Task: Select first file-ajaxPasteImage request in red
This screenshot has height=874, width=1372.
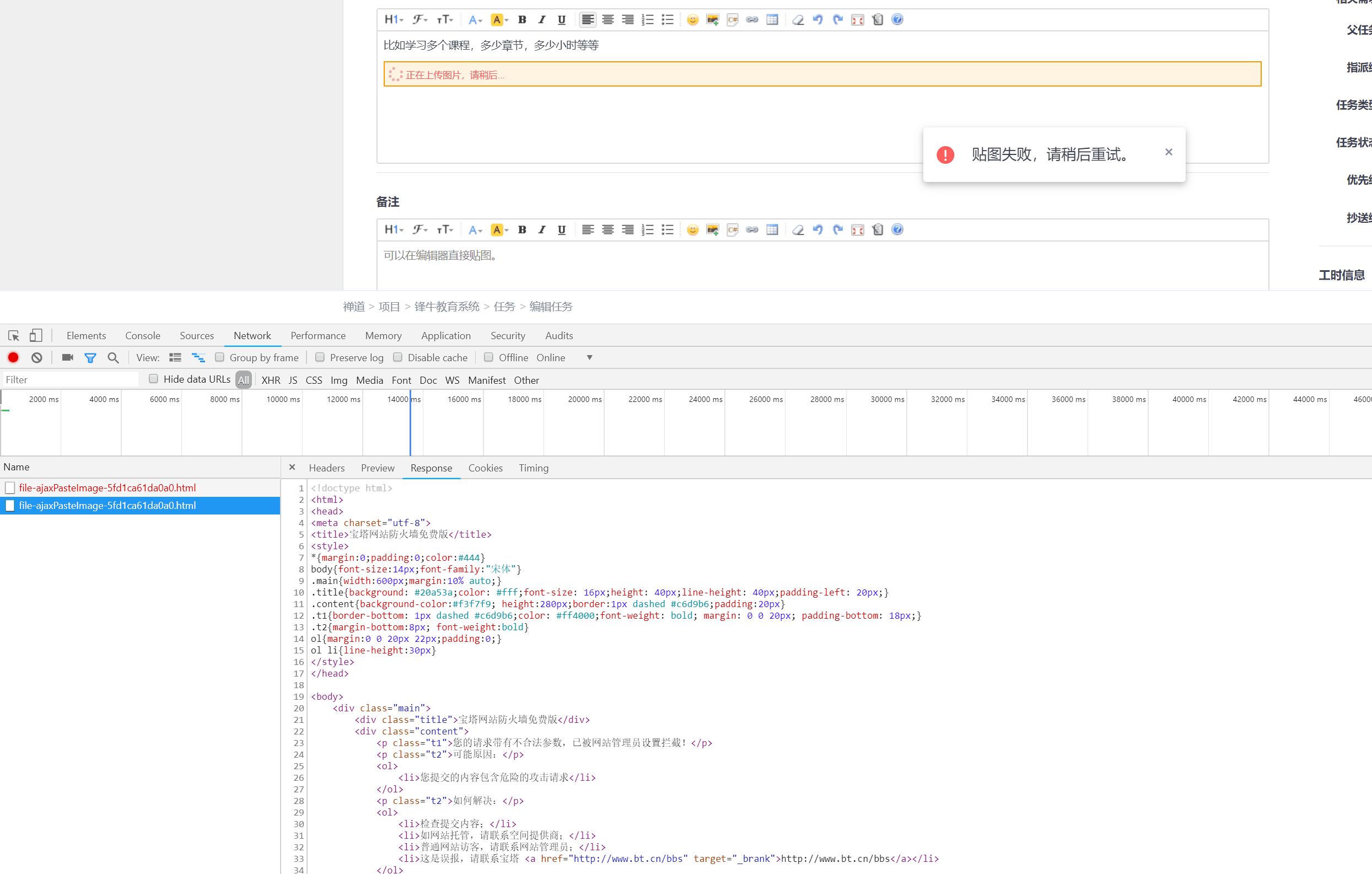Action: pyautogui.click(x=107, y=488)
